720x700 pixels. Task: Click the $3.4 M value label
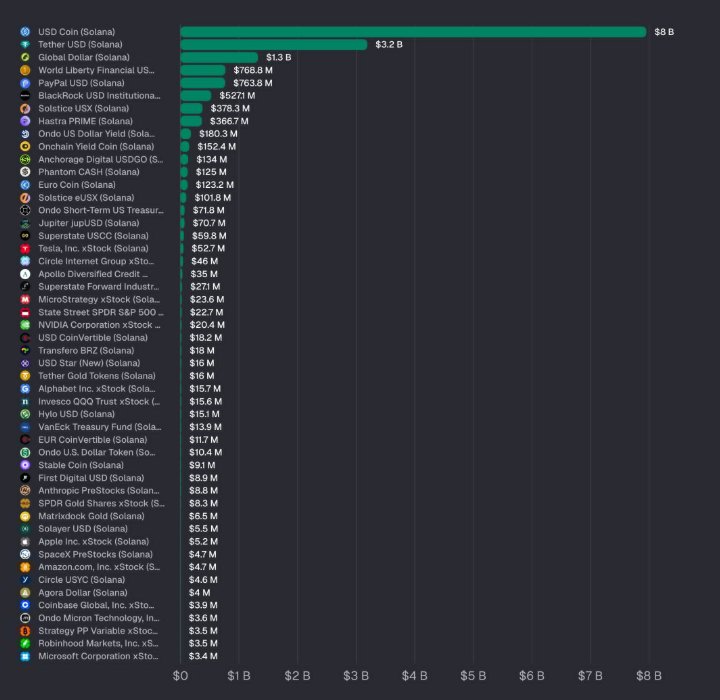click(203, 656)
